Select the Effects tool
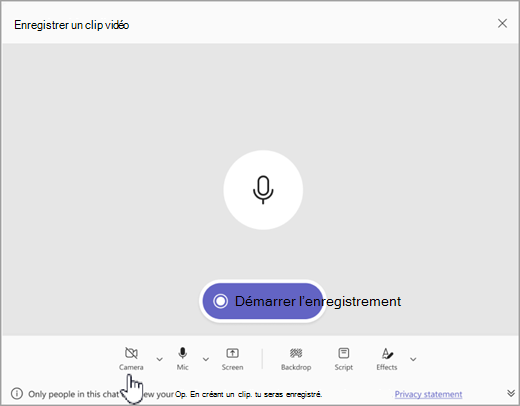This screenshot has width=520, height=406. pos(387,359)
